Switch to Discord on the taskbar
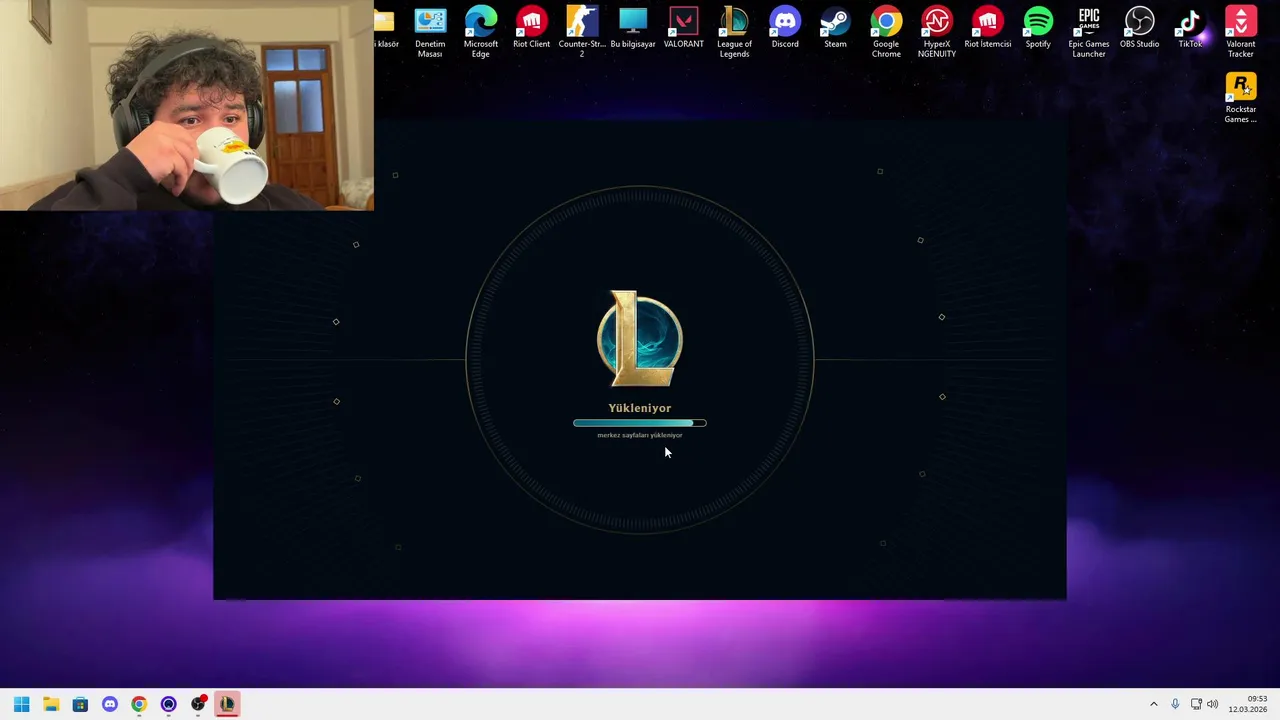Screen dimensions: 1280x720 (110, 704)
